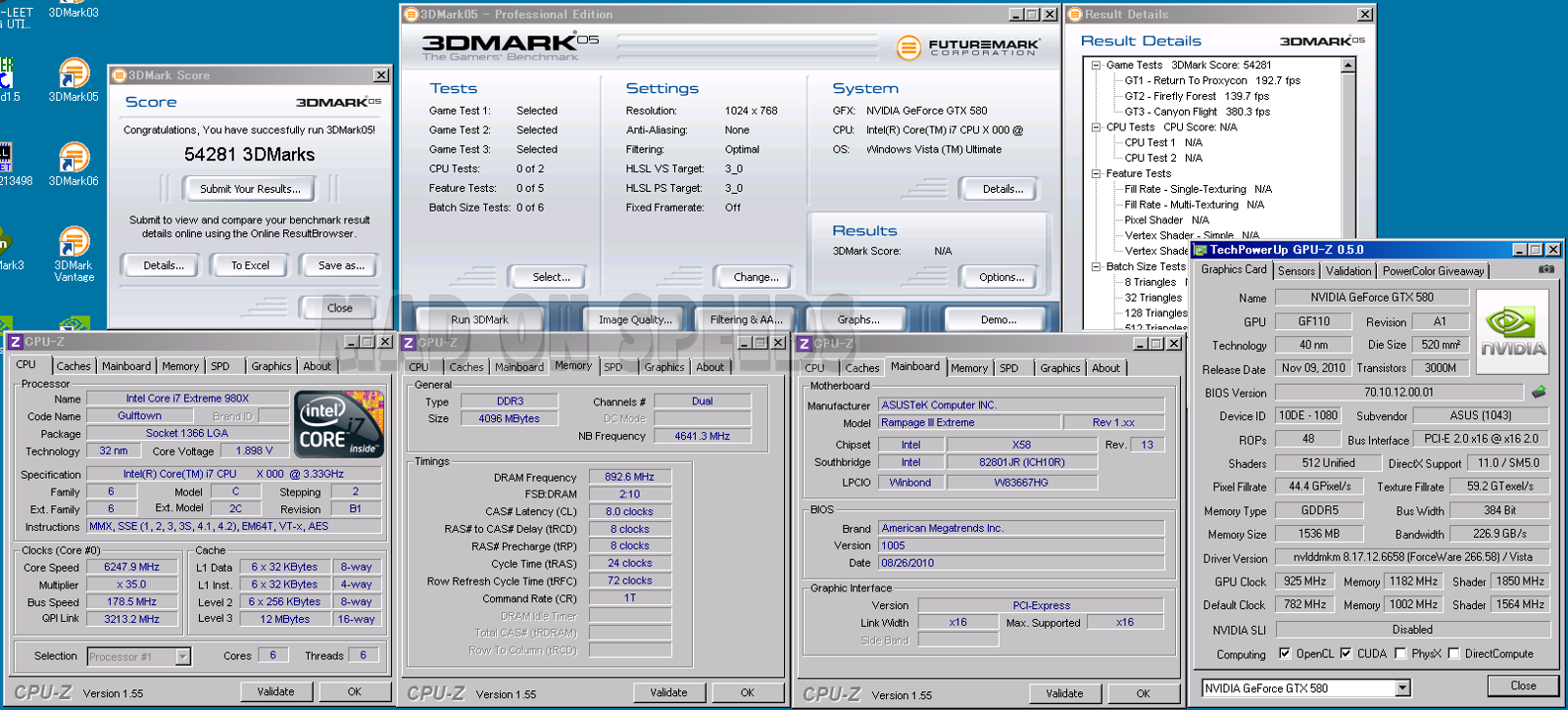Open the About tab in the CPU-Z CPU window

pos(317,366)
